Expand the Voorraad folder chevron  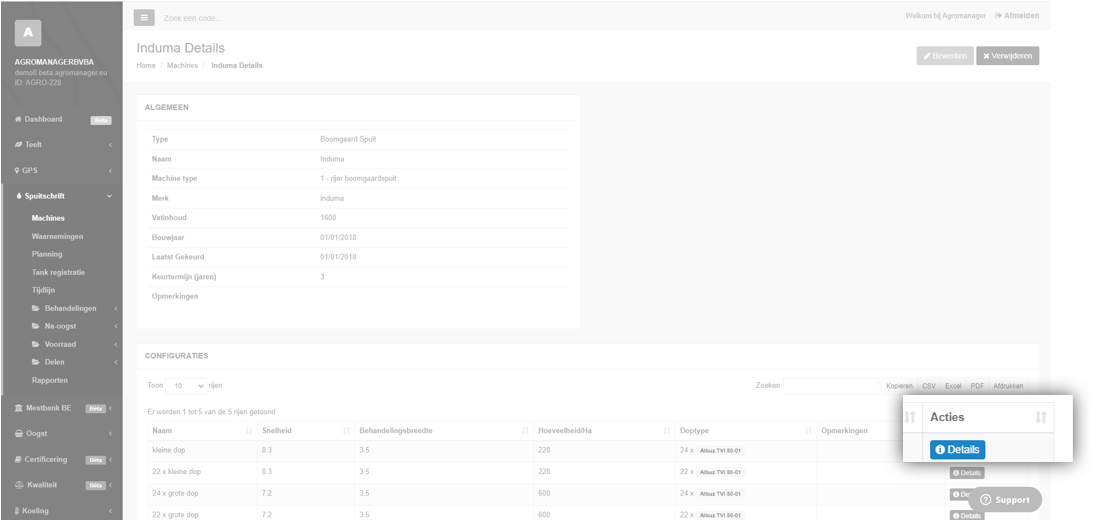click(116, 345)
